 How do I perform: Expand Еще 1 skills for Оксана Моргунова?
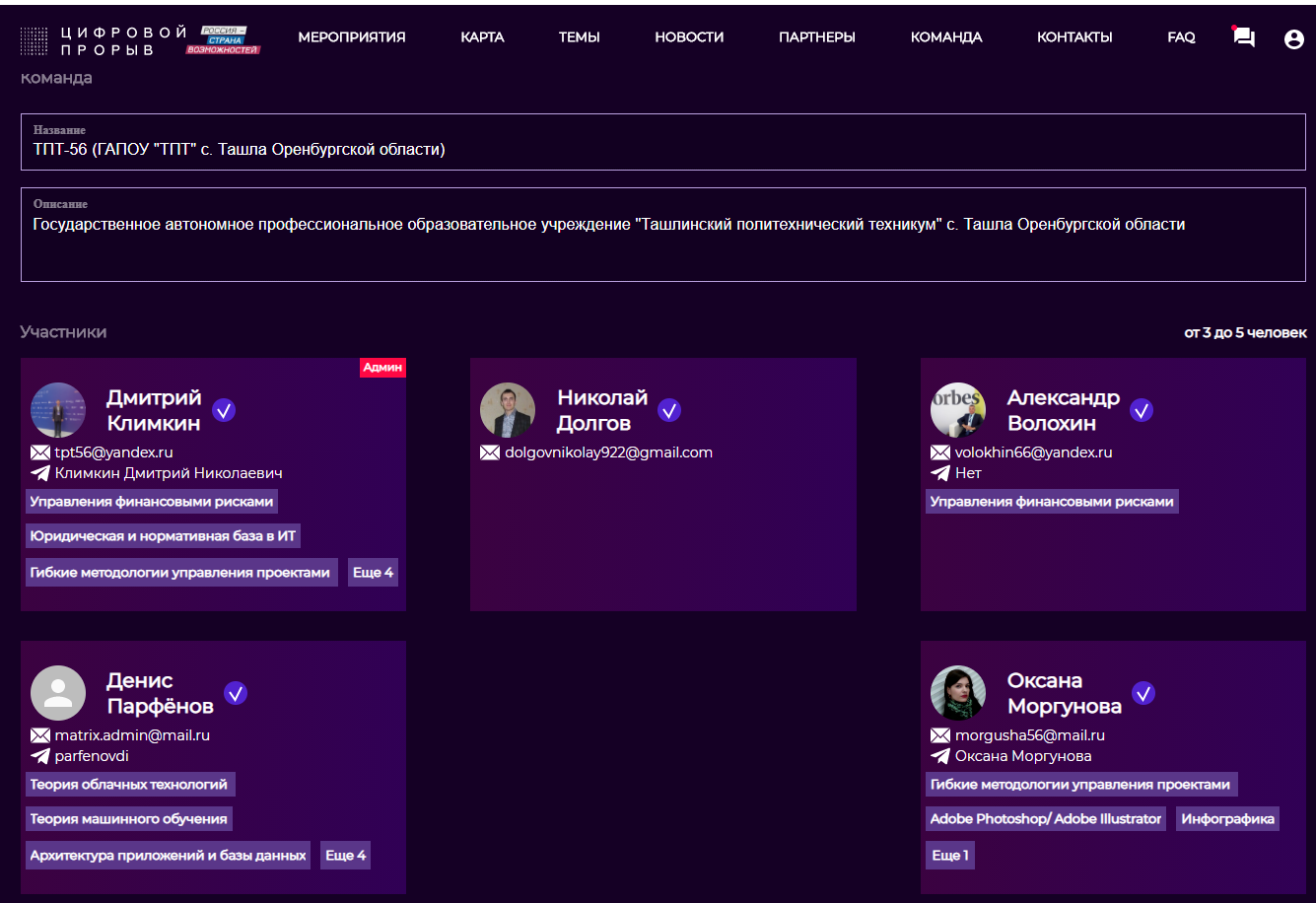(950, 856)
